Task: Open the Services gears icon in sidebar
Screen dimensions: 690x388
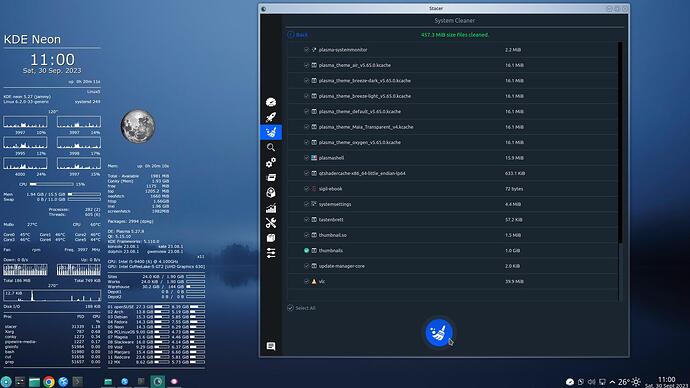Action: 271,162
